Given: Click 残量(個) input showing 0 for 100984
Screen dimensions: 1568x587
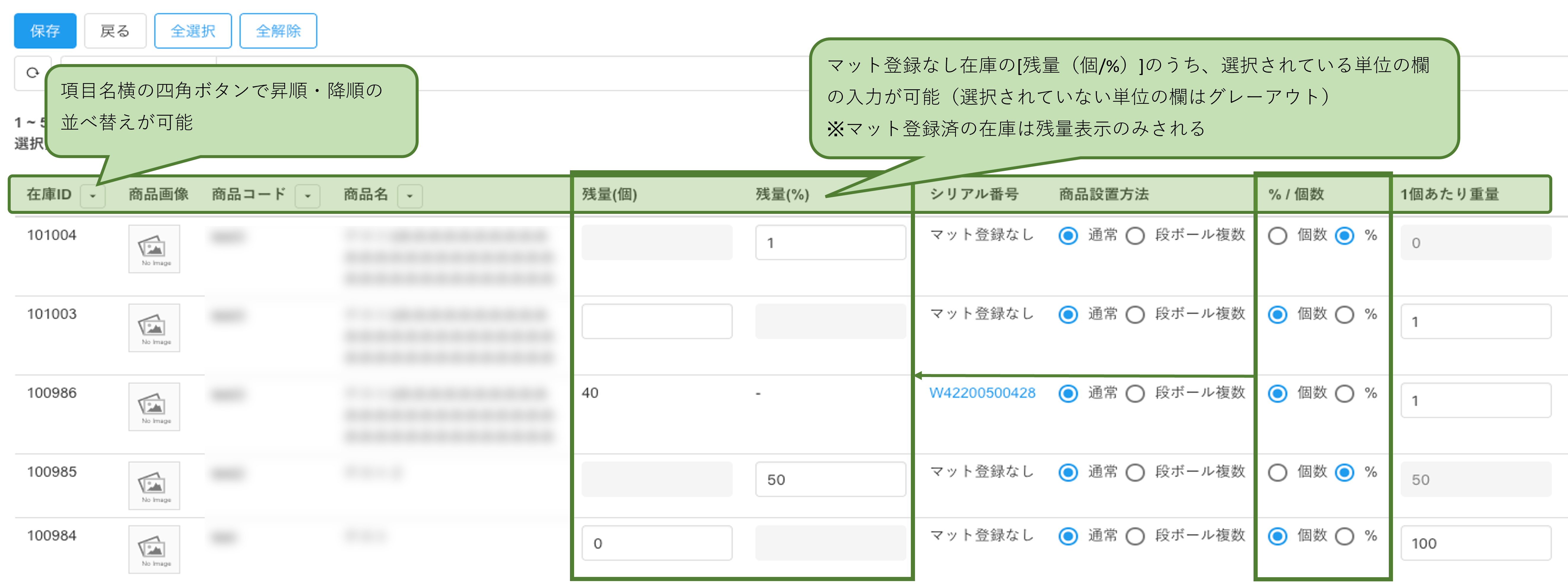Looking at the screenshot, I should [657, 543].
